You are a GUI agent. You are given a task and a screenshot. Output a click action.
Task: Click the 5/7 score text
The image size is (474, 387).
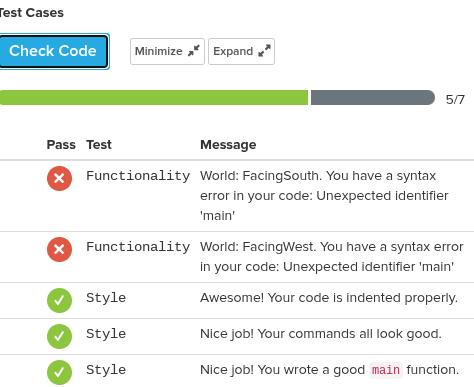point(455,100)
